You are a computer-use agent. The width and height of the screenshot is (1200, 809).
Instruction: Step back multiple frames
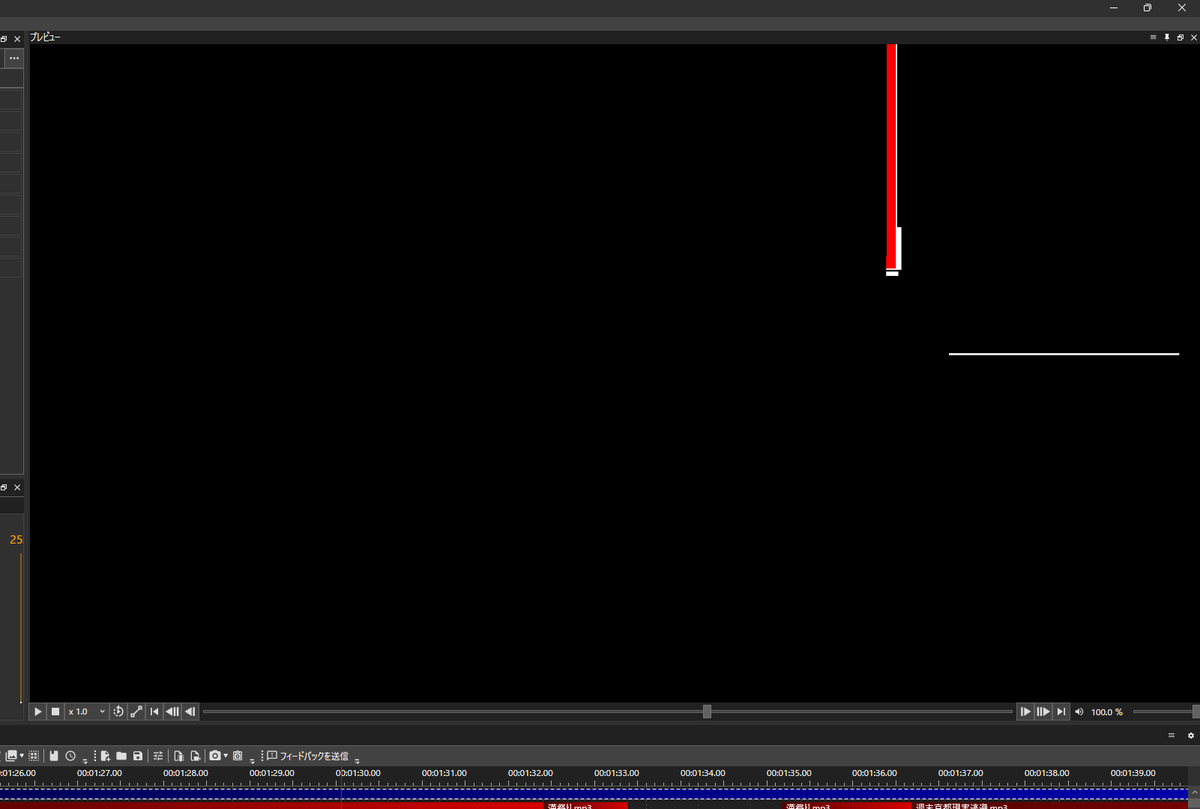pos(172,712)
